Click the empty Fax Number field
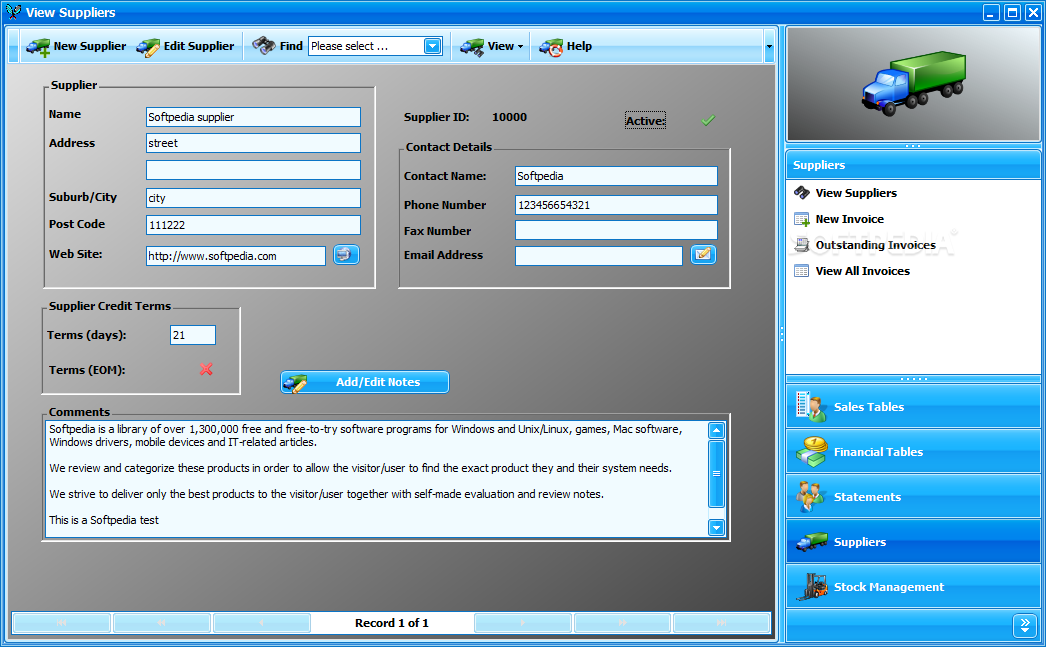The height and width of the screenshot is (647, 1046). [616, 230]
